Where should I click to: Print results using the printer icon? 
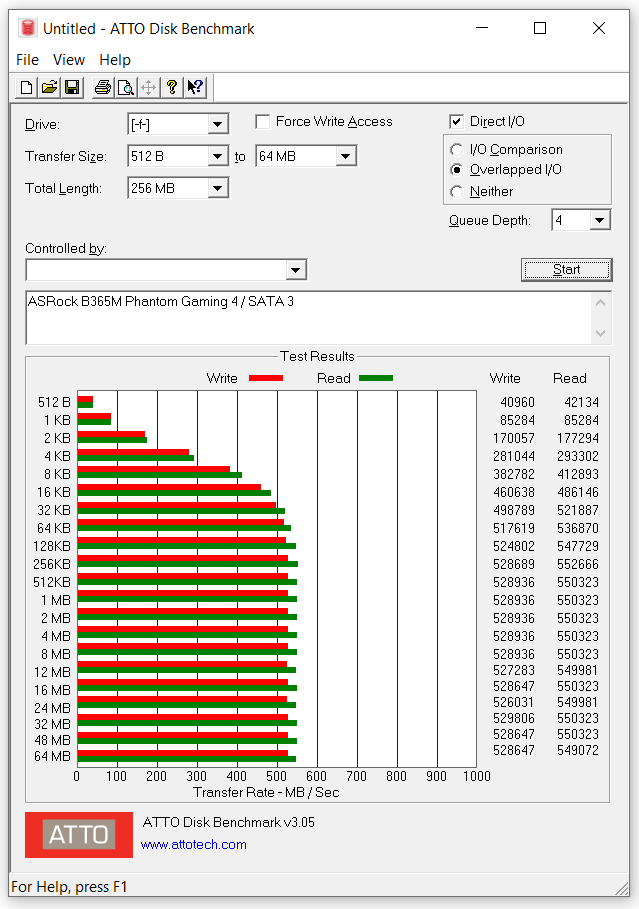coord(103,88)
